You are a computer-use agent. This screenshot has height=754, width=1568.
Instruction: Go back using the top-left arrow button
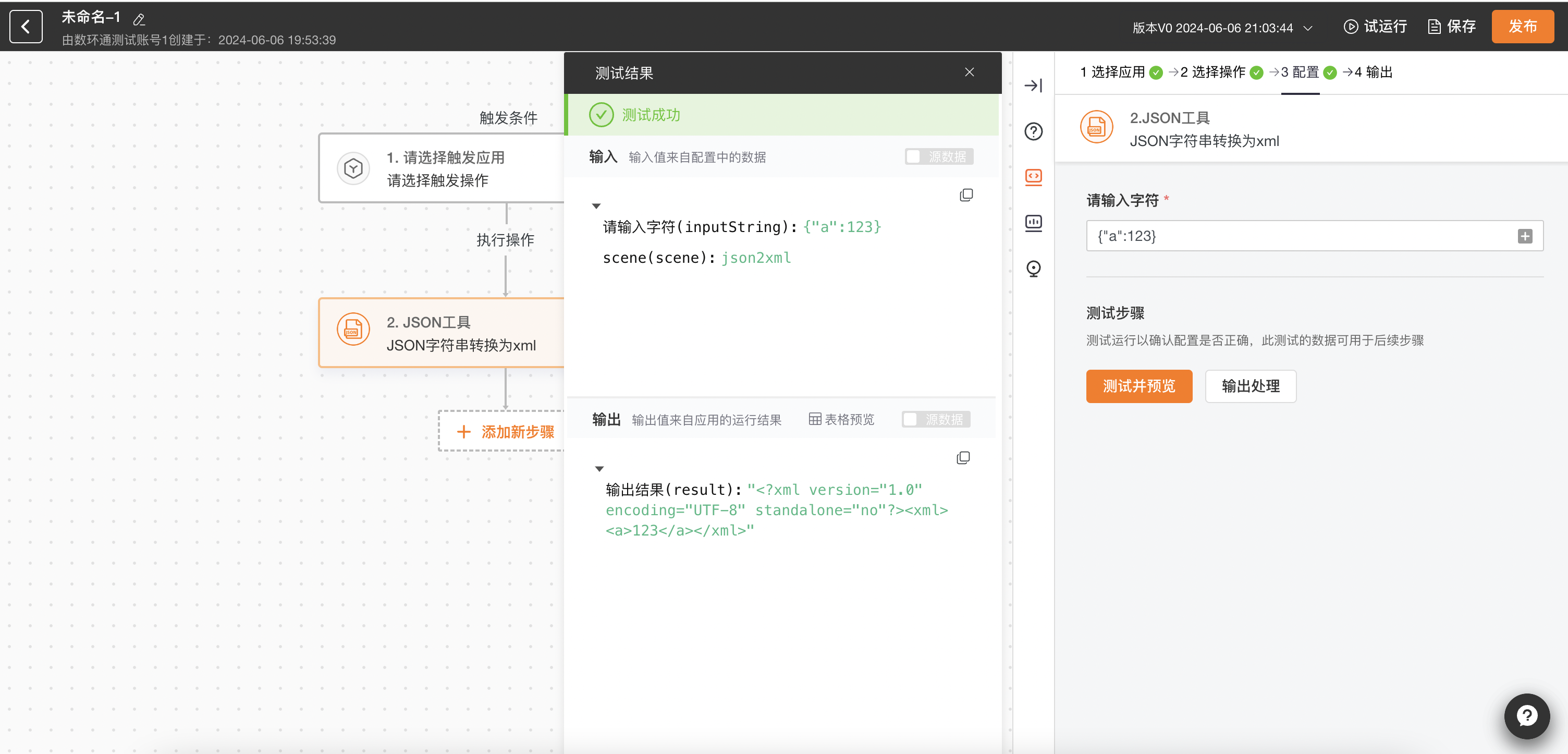tap(26, 27)
